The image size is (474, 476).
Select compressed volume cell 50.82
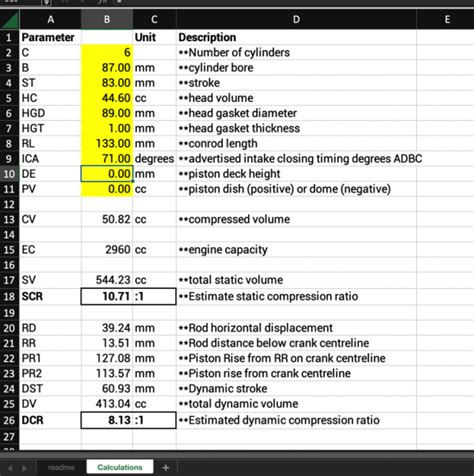107,219
